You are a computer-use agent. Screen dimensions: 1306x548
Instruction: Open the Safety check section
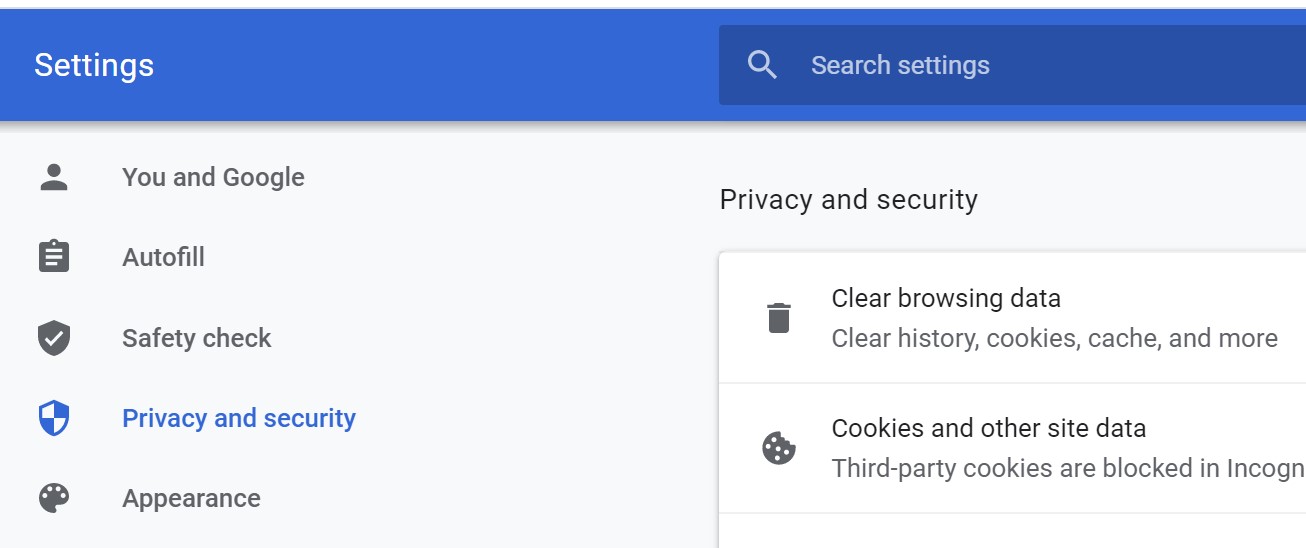[x=196, y=338]
